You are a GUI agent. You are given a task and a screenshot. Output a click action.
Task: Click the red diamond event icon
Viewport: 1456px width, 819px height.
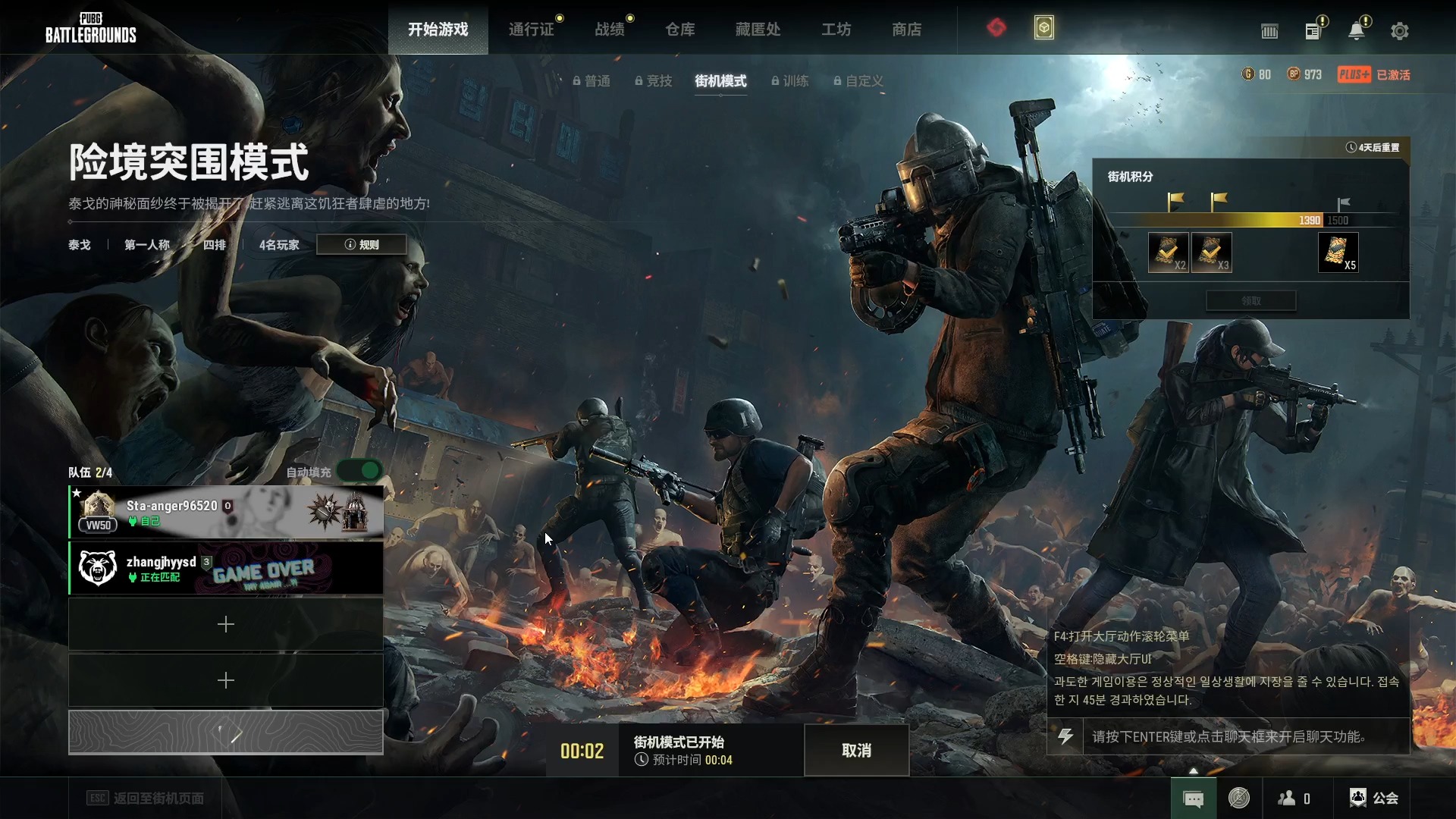tap(996, 28)
